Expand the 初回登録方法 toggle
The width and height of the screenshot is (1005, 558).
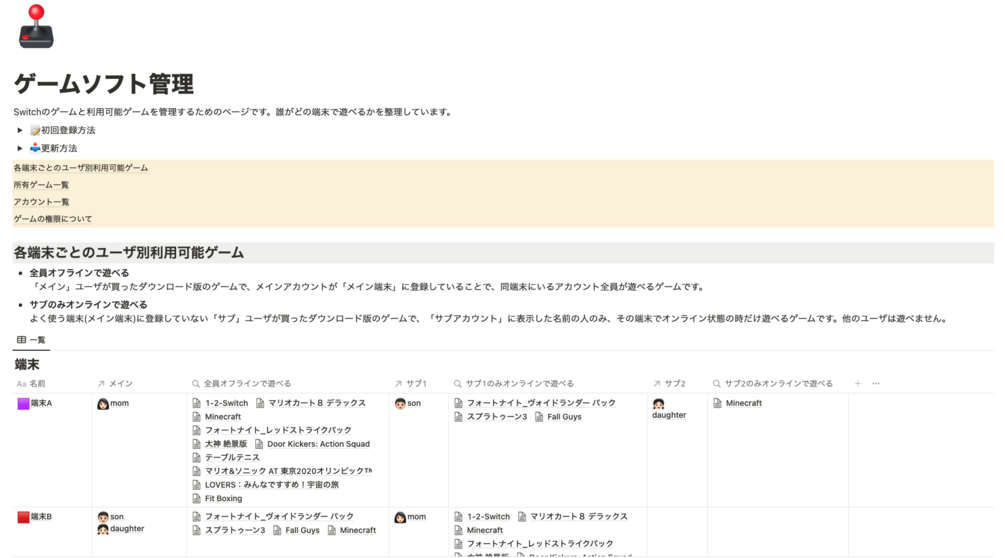[20, 130]
